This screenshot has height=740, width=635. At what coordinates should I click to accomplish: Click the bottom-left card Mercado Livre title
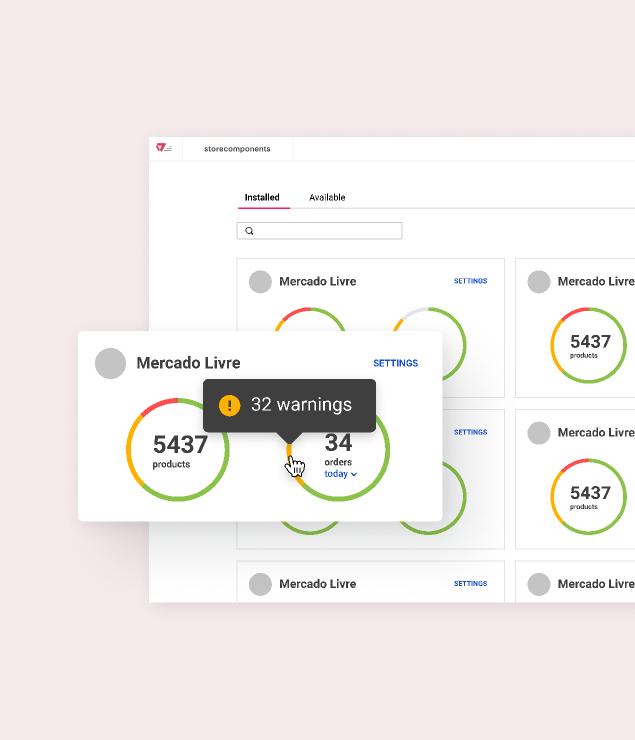tap(318, 584)
